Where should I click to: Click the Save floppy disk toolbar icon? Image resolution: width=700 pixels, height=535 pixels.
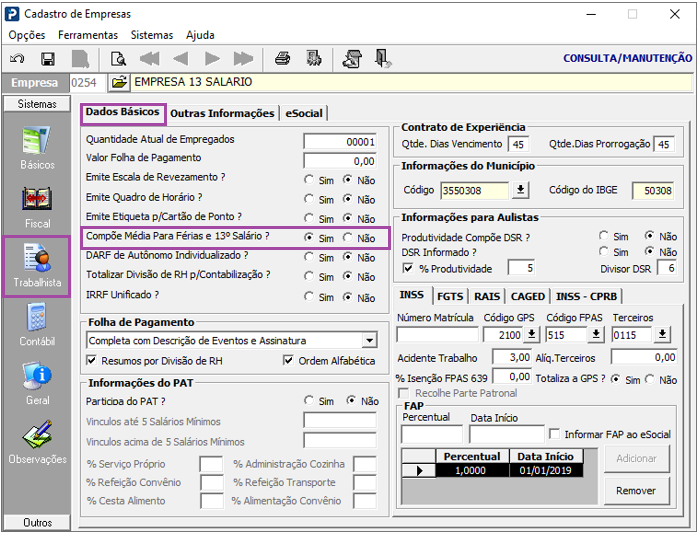[47, 59]
